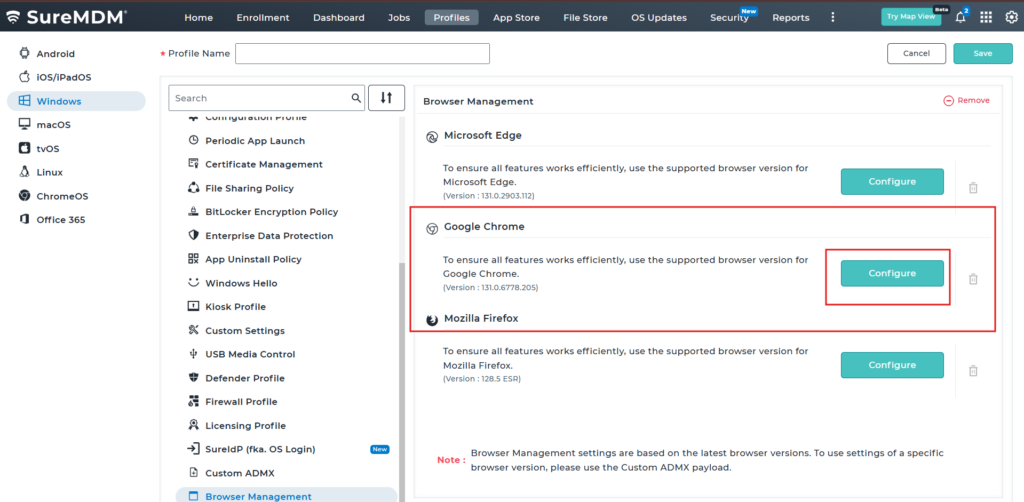Image resolution: width=1024 pixels, height=502 pixels.
Task: Click the payload list vertical scrollbar
Action: tap(402, 382)
